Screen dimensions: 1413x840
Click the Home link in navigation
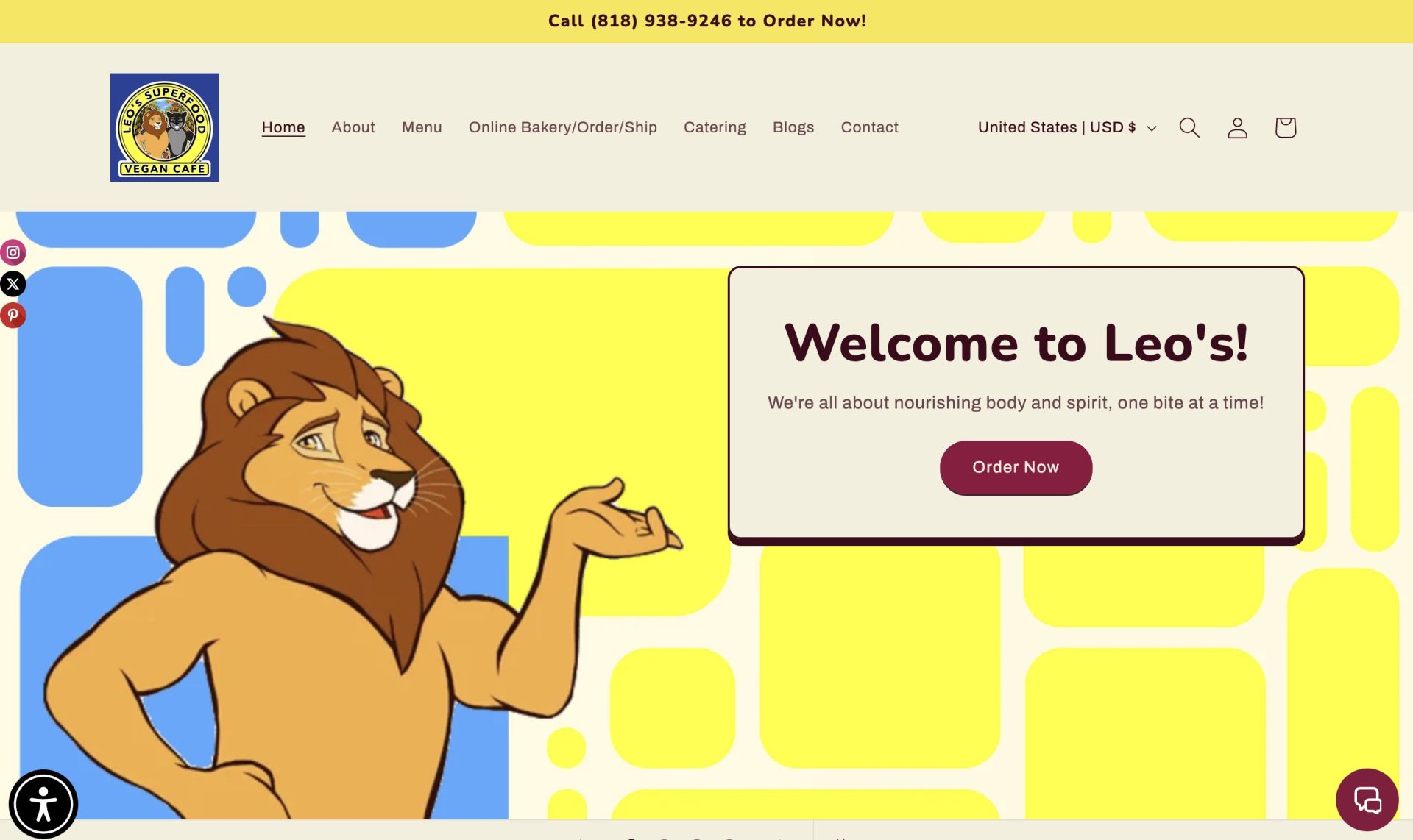point(283,127)
